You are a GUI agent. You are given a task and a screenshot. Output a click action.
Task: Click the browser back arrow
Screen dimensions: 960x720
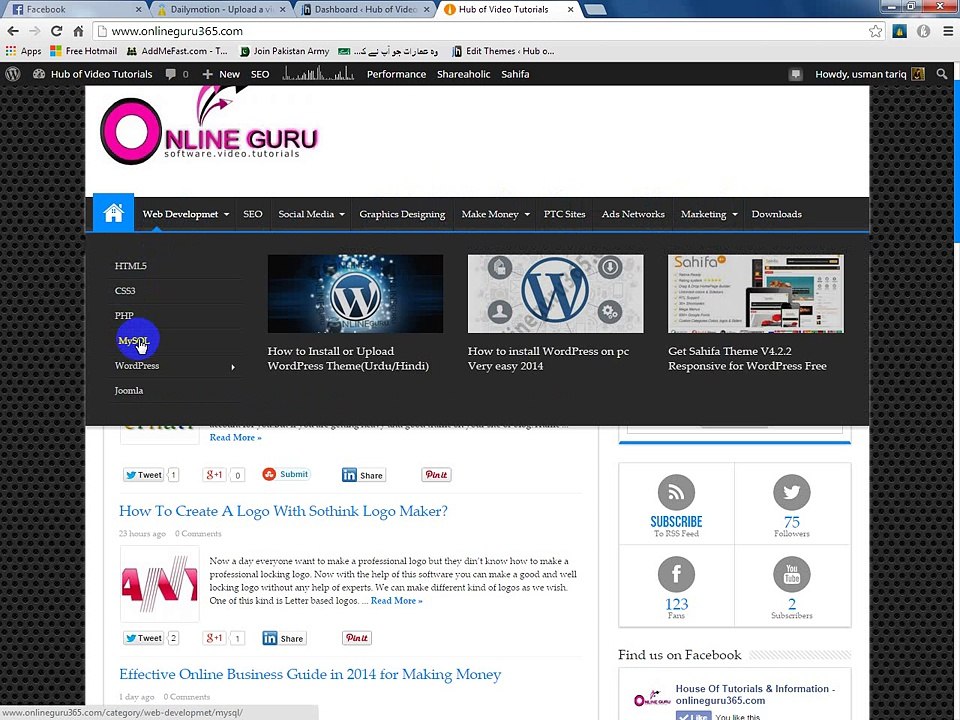[x=13, y=31]
